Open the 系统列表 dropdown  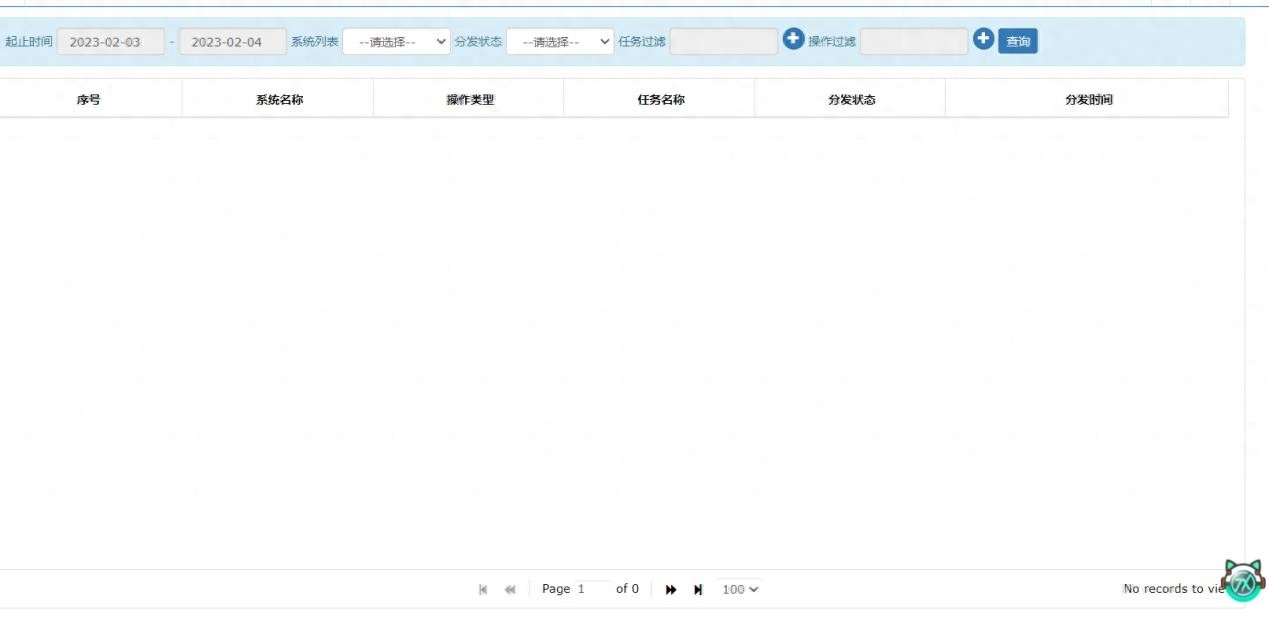point(396,42)
